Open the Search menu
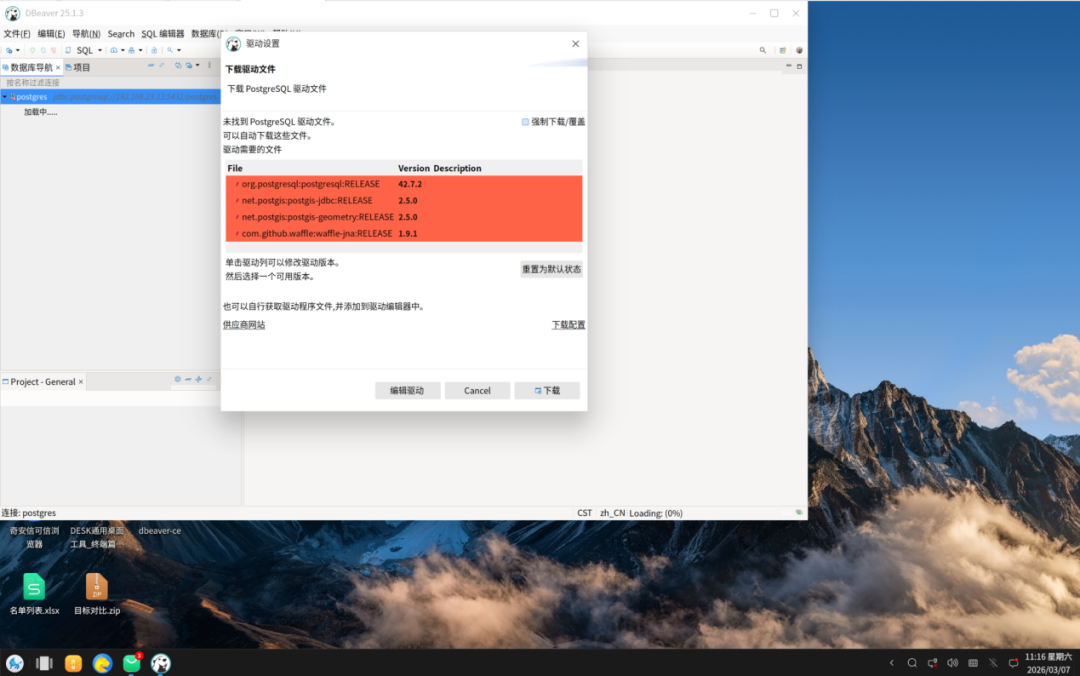The width and height of the screenshot is (1080, 676). (121, 34)
